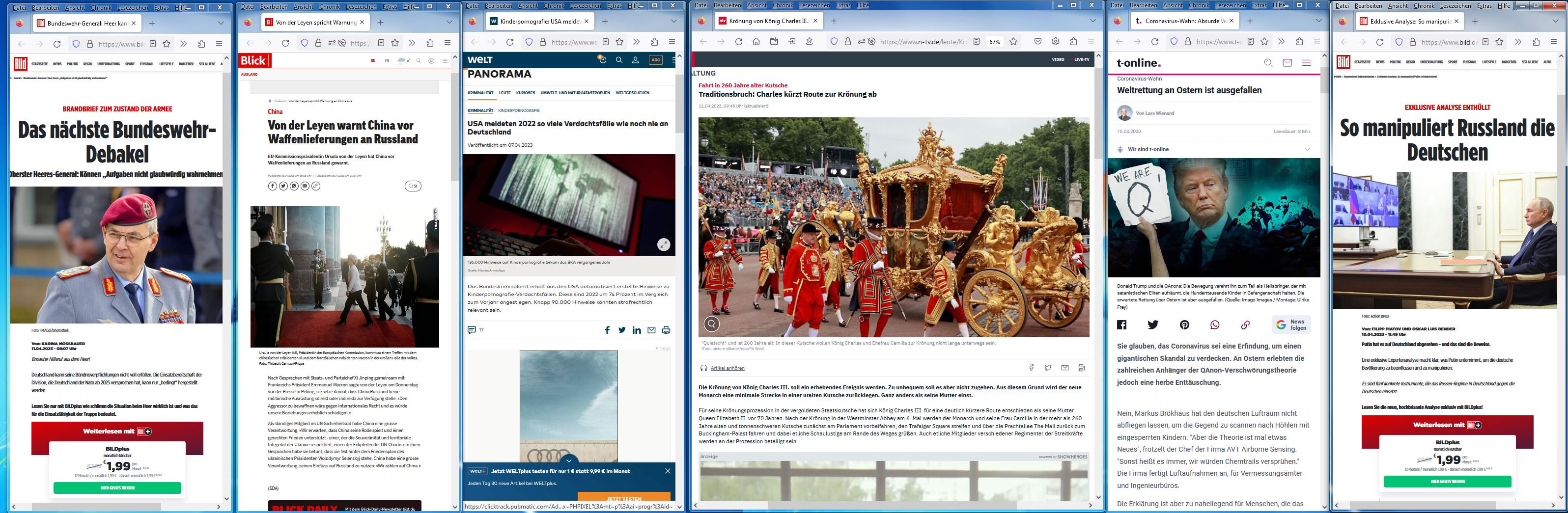Open the extensions icon in the Russland BILD window
This screenshot has width=1568, height=513.
(1536, 43)
